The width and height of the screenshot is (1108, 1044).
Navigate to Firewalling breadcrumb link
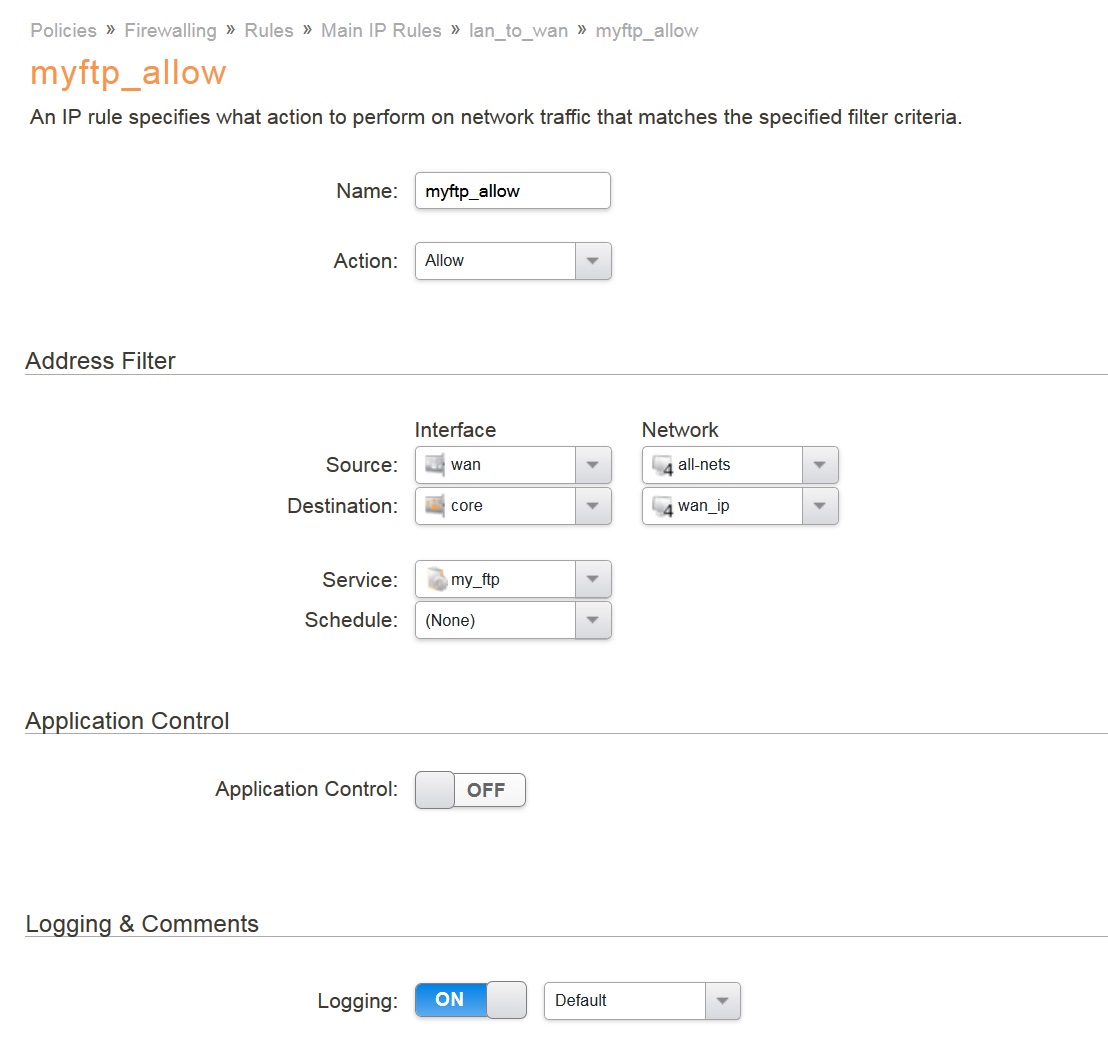tap(170, 31)
